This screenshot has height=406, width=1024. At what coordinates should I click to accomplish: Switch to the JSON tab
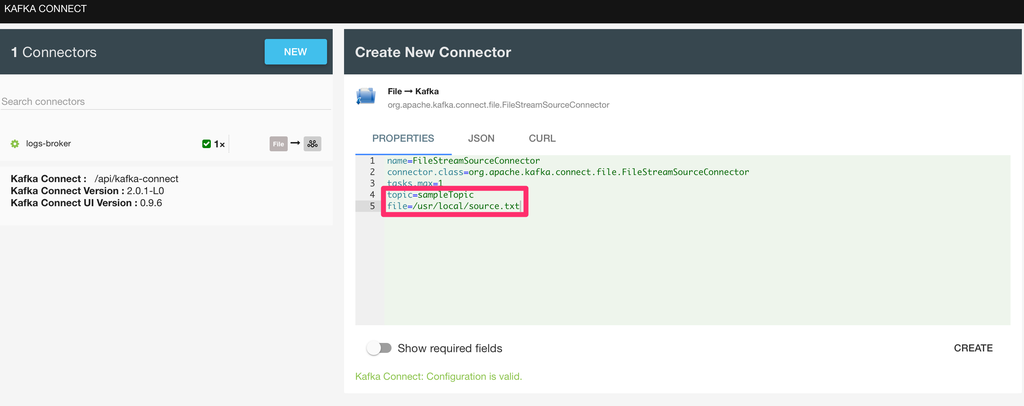[x=481, y=138]
